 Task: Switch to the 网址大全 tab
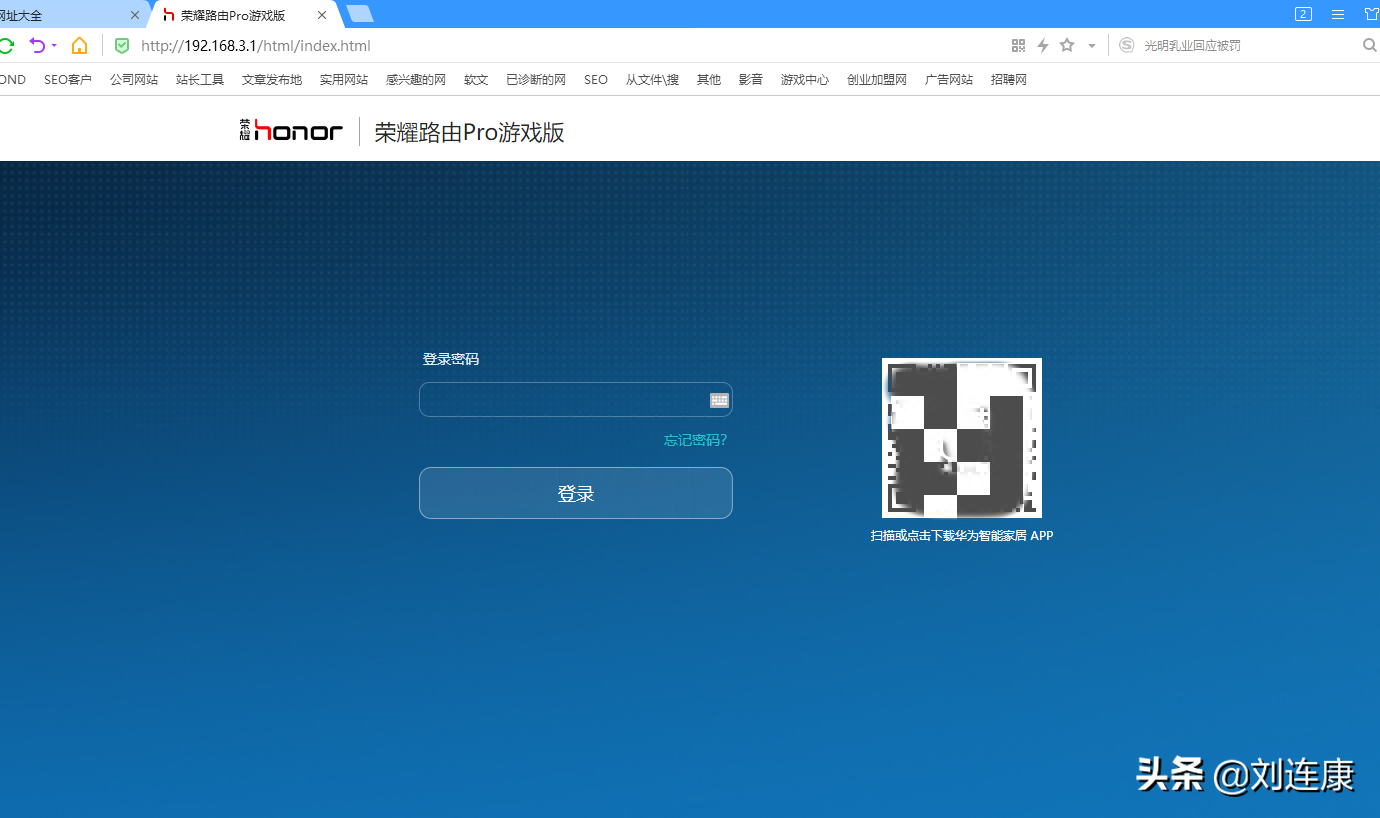[63, 15]
